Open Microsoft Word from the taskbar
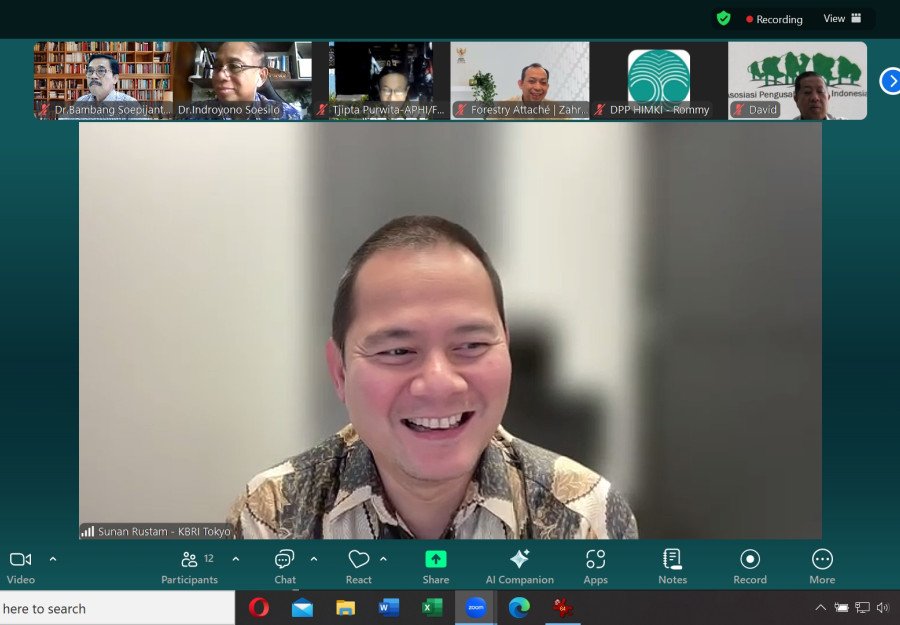This screenshot has height=625, width=900. [x=389, y=607]
